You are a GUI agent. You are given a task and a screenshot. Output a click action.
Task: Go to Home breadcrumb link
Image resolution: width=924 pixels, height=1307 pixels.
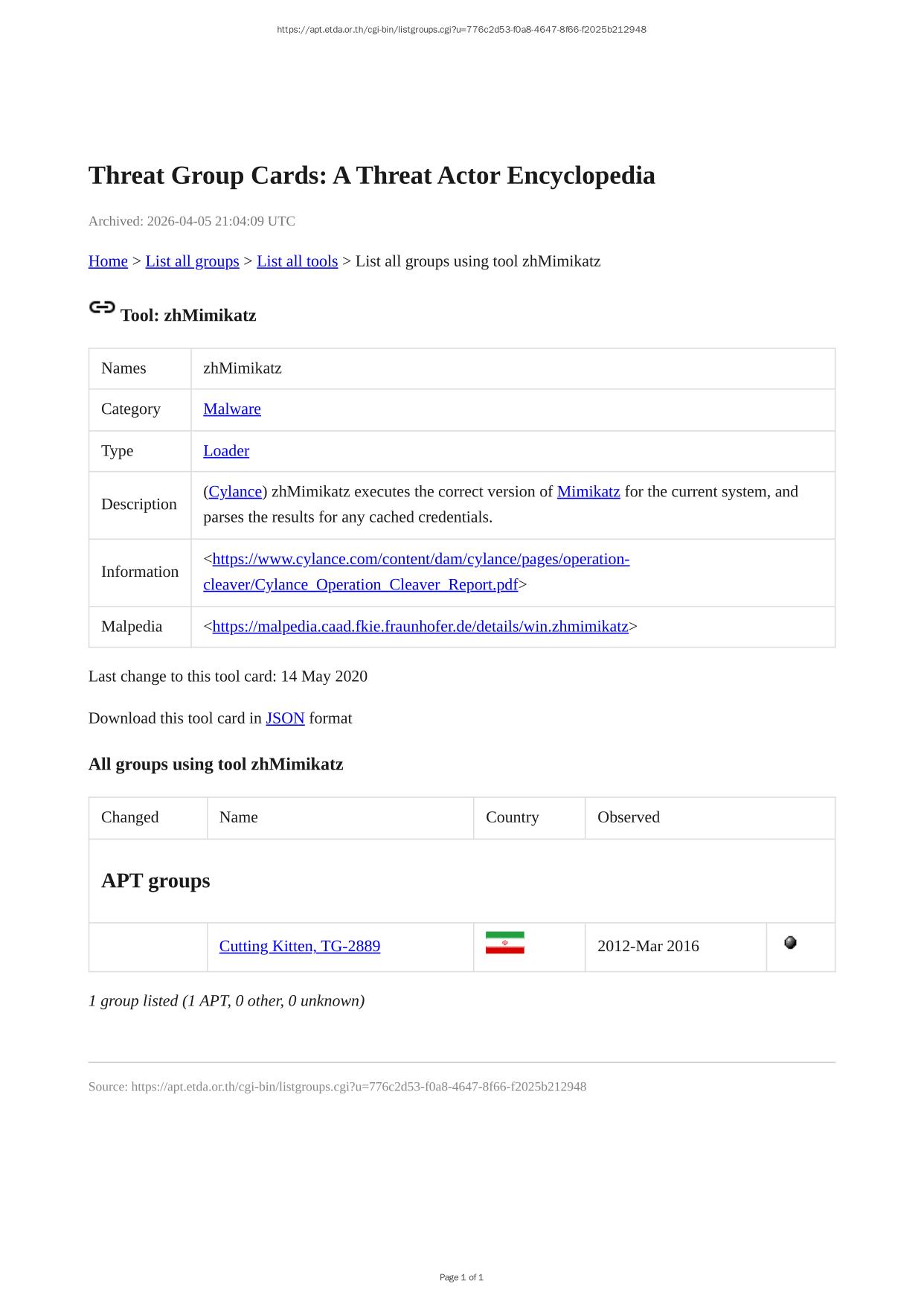pyautogui.click(x=108, y=261)
